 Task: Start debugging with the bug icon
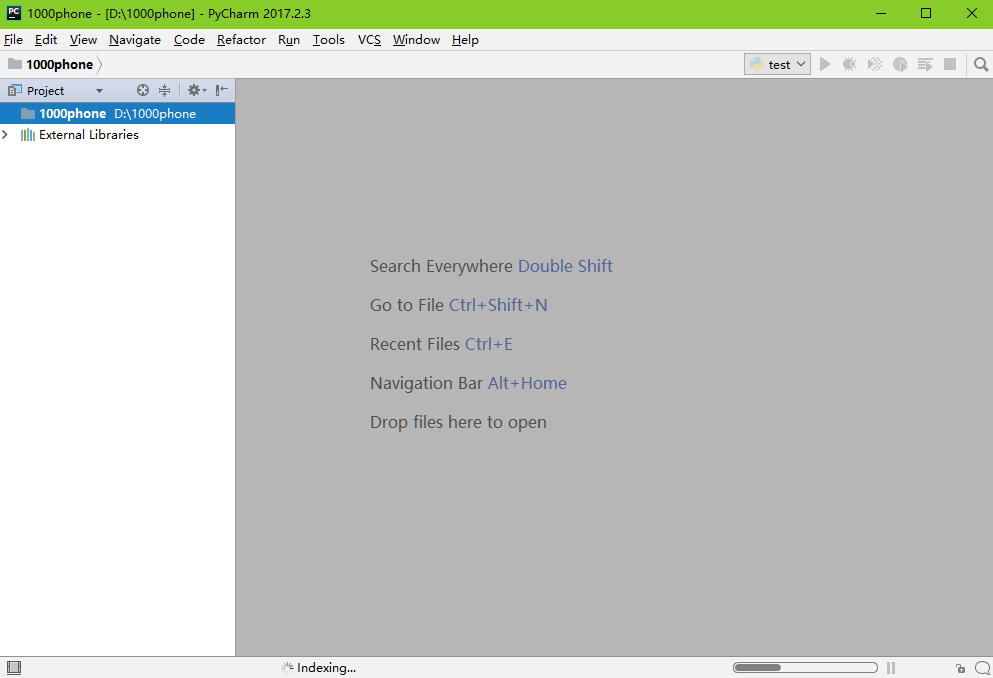(x=849, y=64)
